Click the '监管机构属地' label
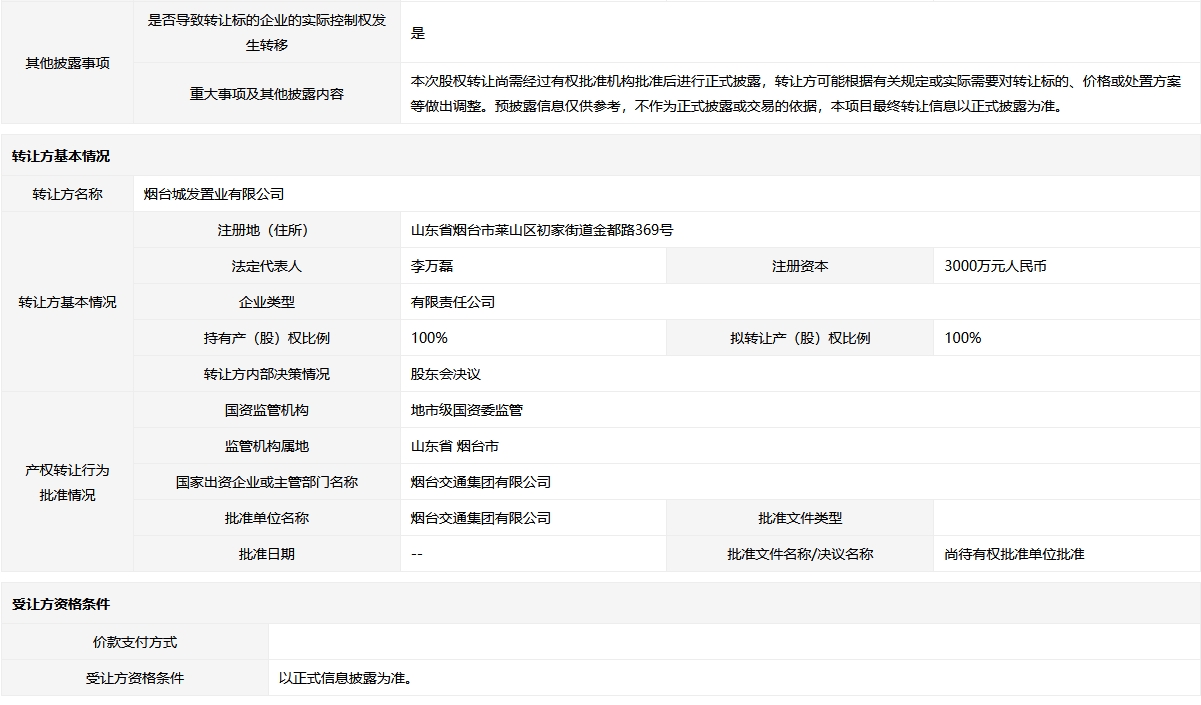The image size is (1201, 705). click(x=266, y=446)
